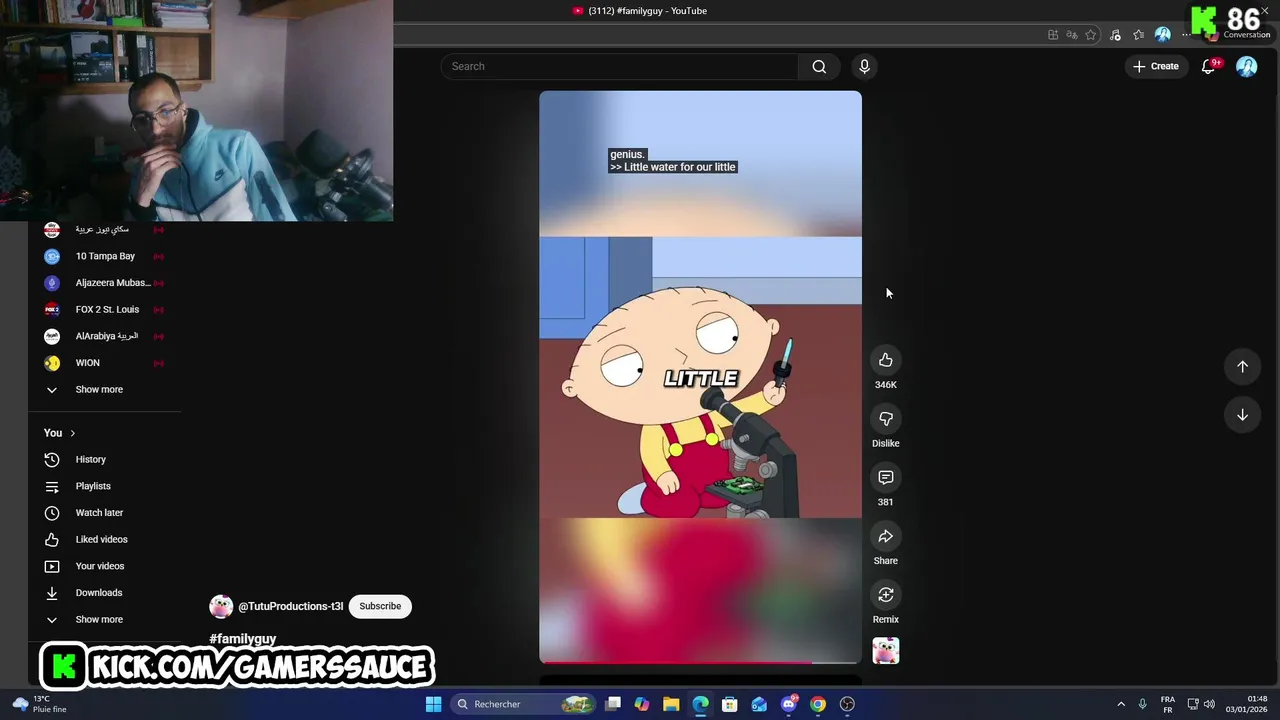The image size is (1280, 720).
Task: Open Outlook from the taskbar
Action: click(x=759, y=704)
